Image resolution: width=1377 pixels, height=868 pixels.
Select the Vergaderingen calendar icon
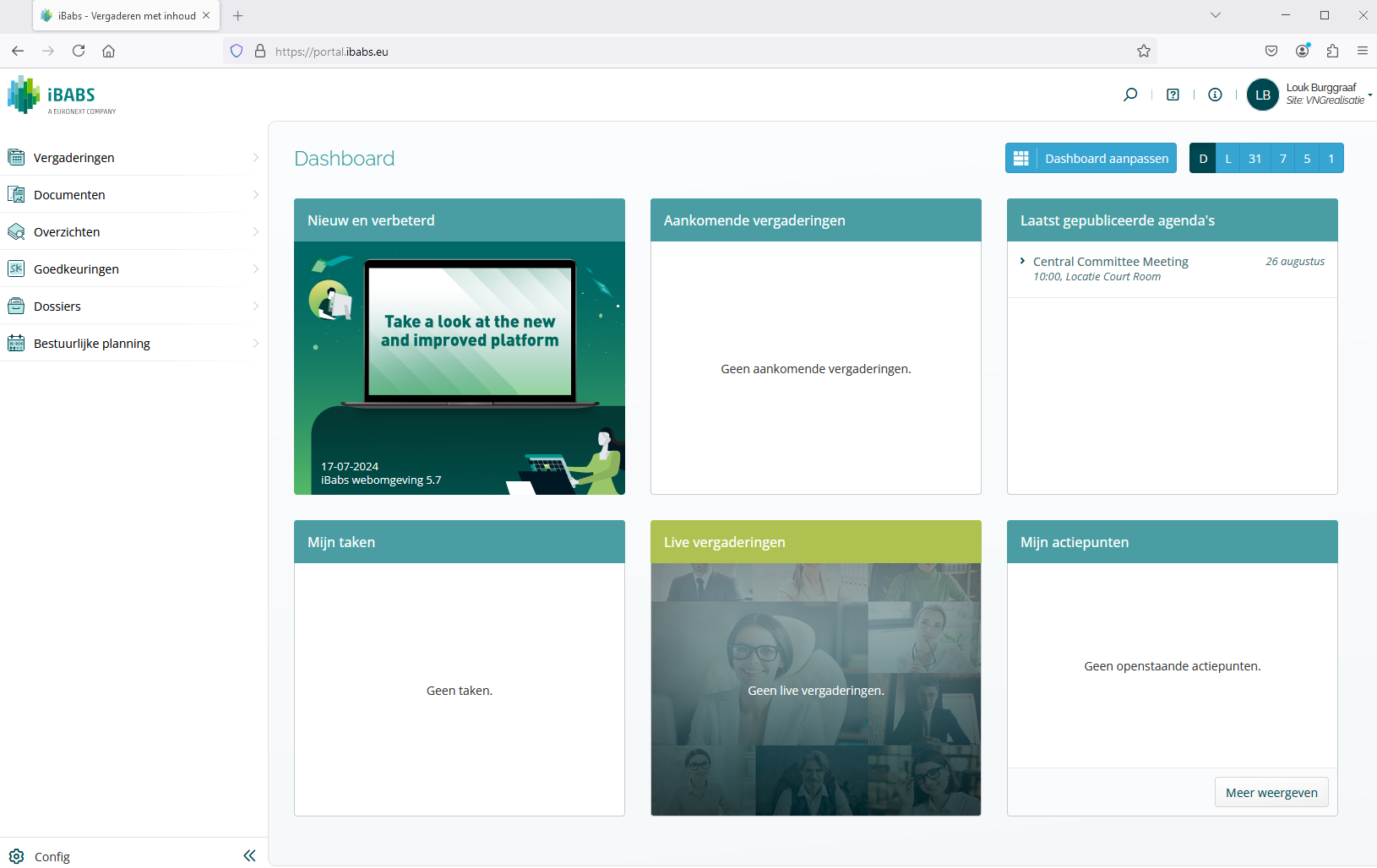point(16,156)
